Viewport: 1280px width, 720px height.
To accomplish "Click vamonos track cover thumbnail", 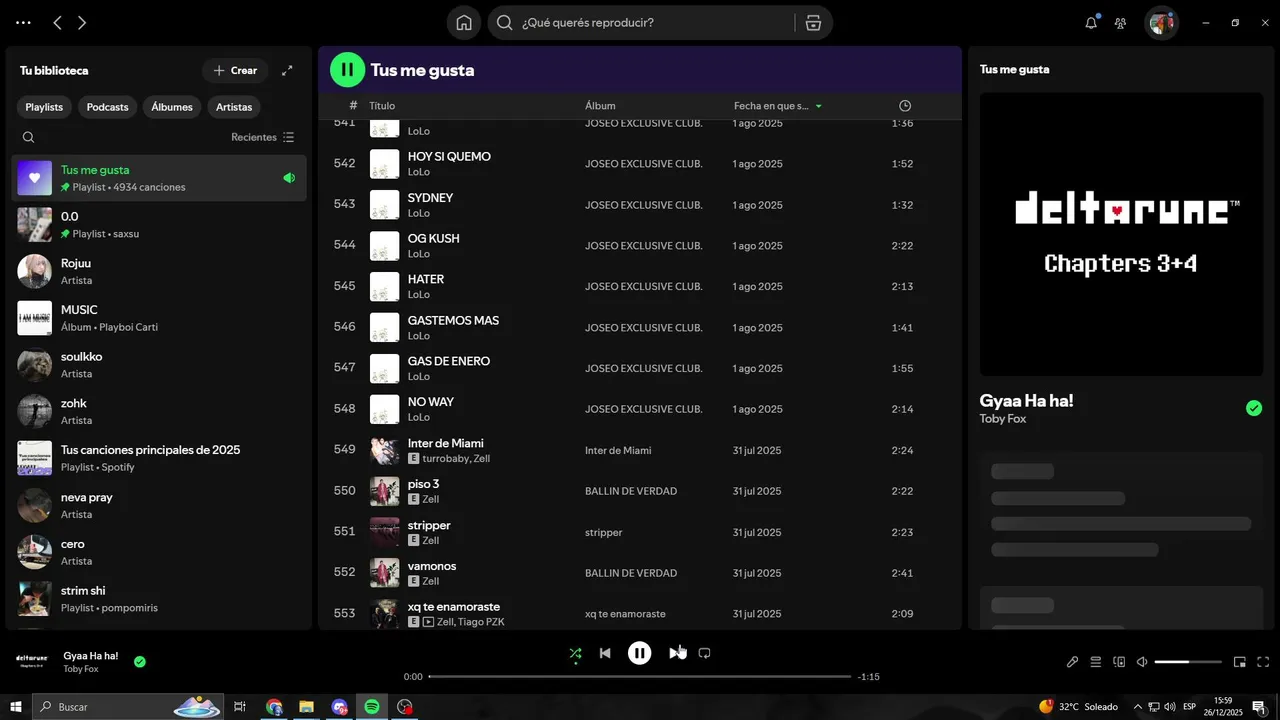I will click(x=385, y=573).
